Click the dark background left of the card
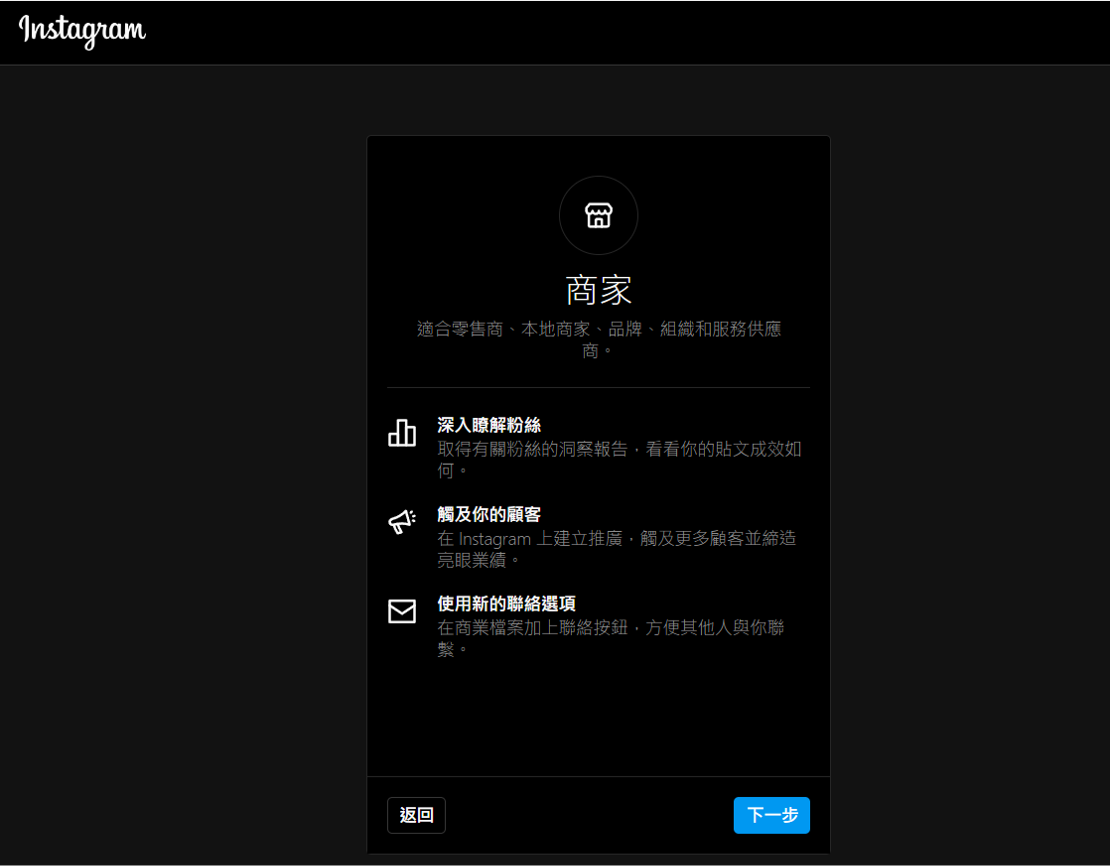Image resolution: width=1110 pixels, height=866 pixels. pos(180,450)
